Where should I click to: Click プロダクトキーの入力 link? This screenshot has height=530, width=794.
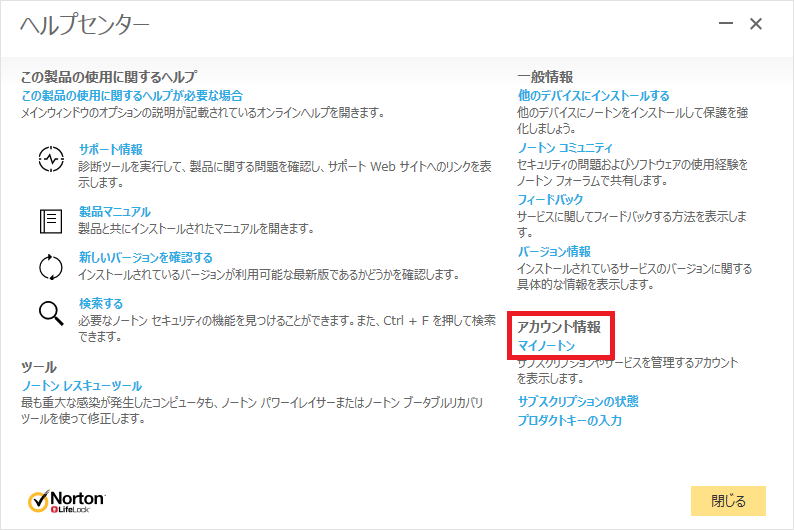(570, 420)
